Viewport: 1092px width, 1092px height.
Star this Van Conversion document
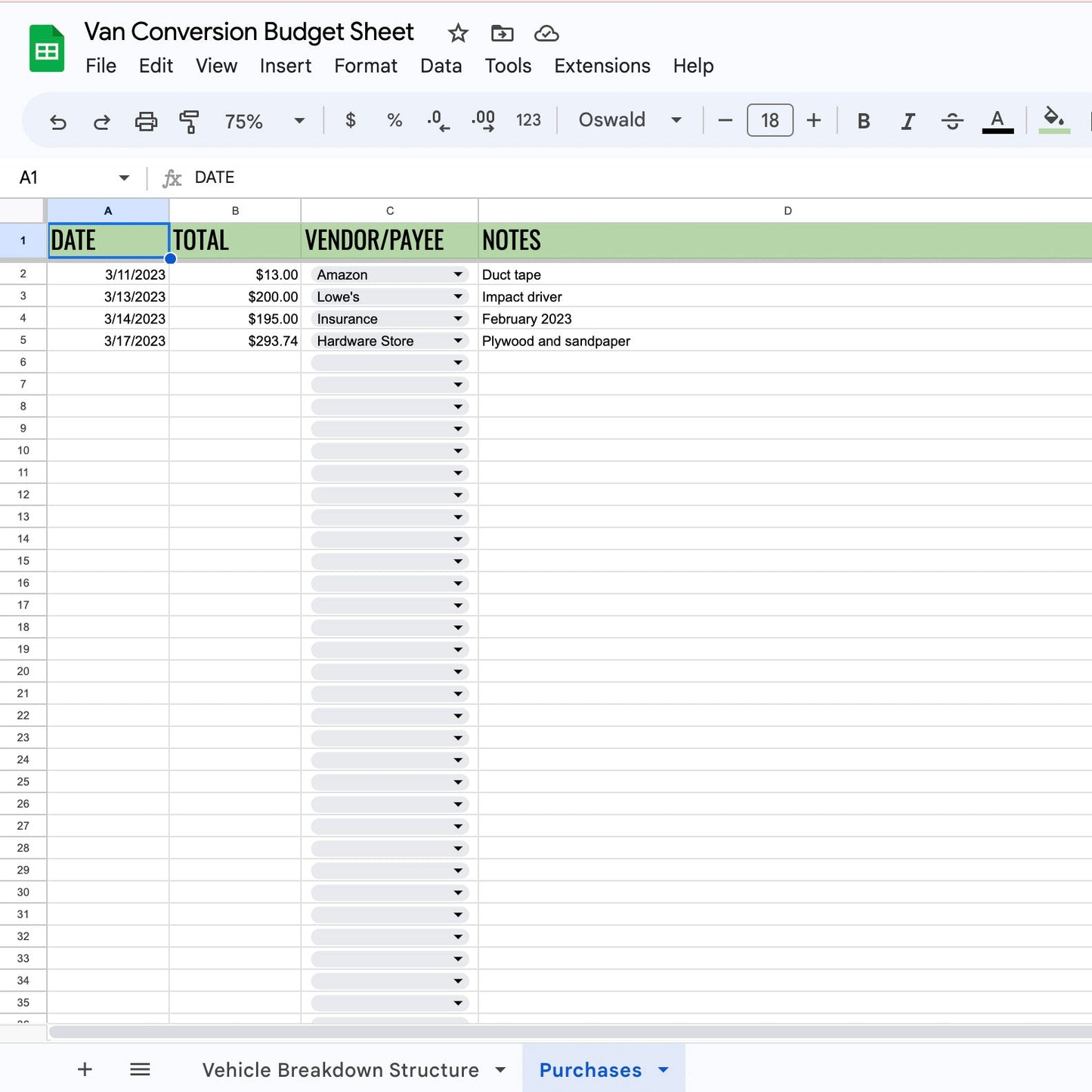[458, 33]
